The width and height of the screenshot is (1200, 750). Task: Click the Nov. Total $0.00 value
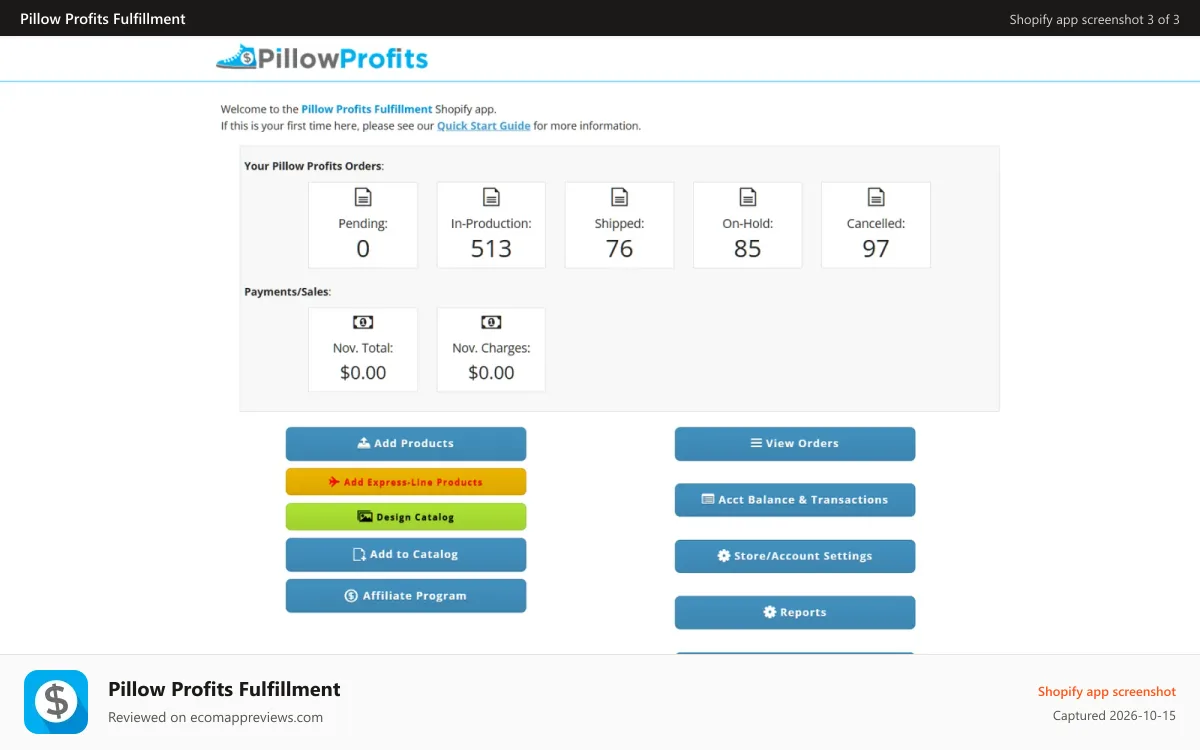[363, 373]
